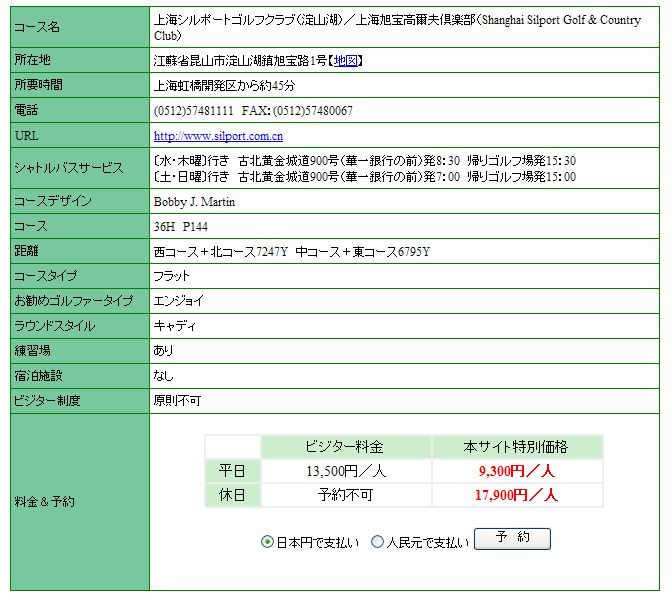Open the silport.com.cn URL link
This screenshot has height=600, width=672.
pyautogui.click(x=218, y=136)
